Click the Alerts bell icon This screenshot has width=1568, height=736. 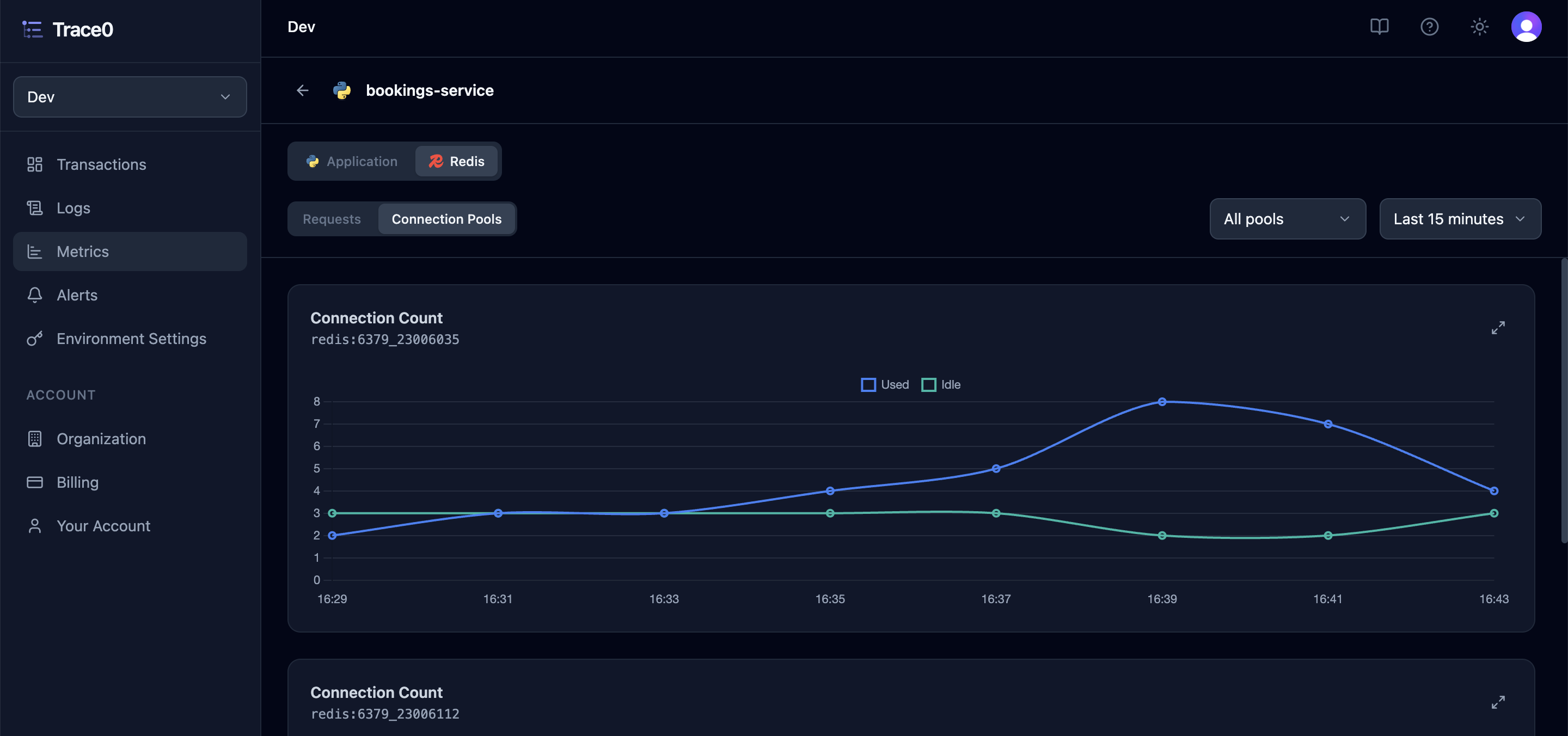click(x=35, y=295)
